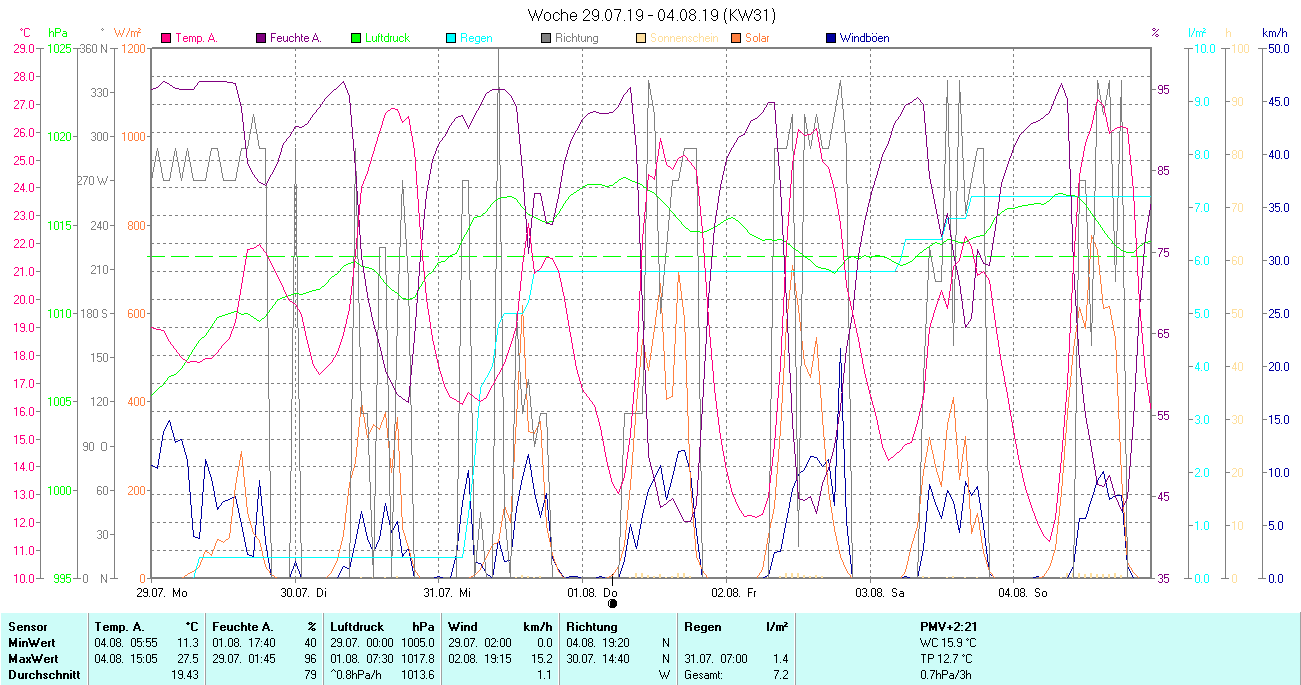The width and height of the screenshot is (1301, 685).
Task: Click the '30.07. Di' date label
Action: point(304,592)
